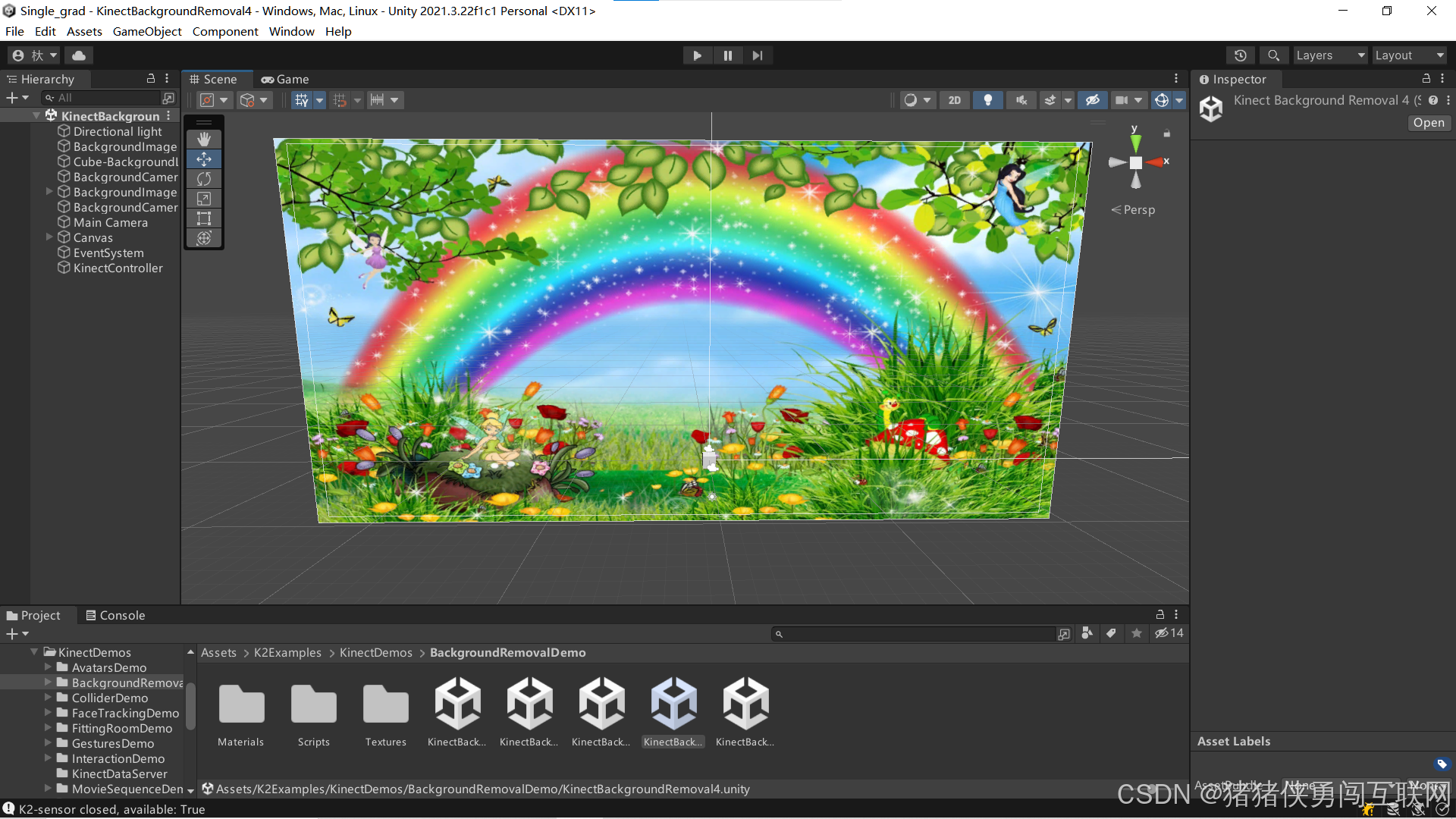Select the Rotate tool
1456x819 pixels.
point(203,179)
